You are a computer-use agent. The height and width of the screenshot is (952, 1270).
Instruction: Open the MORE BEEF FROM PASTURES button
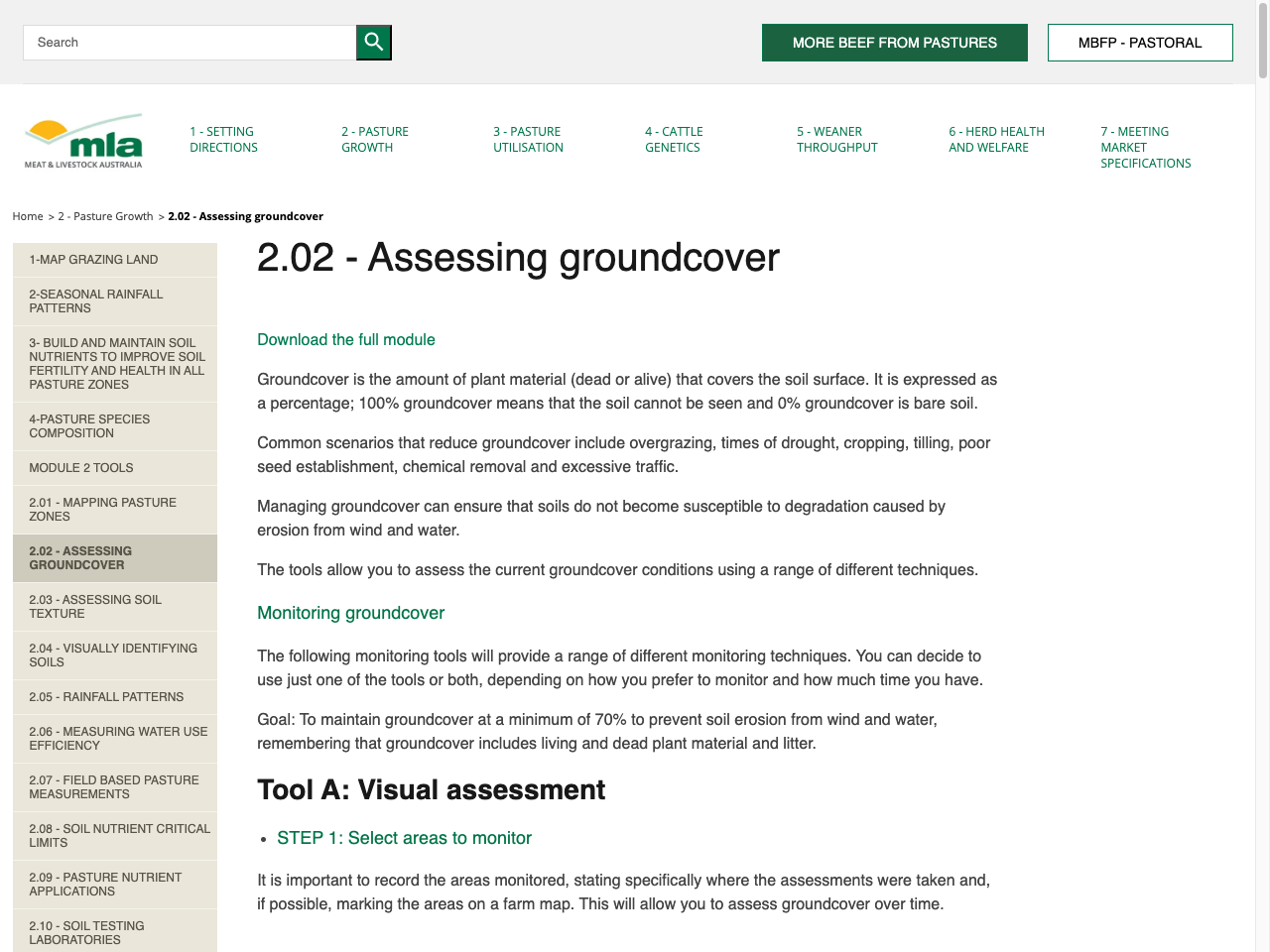point(894,42)
